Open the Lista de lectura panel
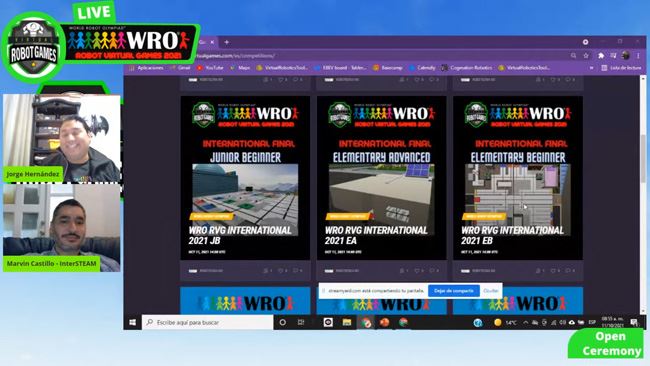 (x=621, y=68)
